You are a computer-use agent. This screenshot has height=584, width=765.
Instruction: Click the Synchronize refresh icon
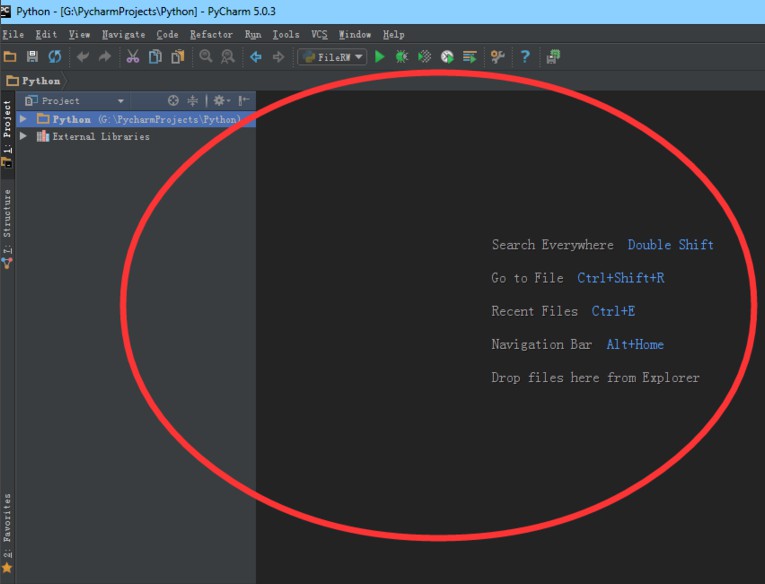pyautogui.click(x=55, y=57)
